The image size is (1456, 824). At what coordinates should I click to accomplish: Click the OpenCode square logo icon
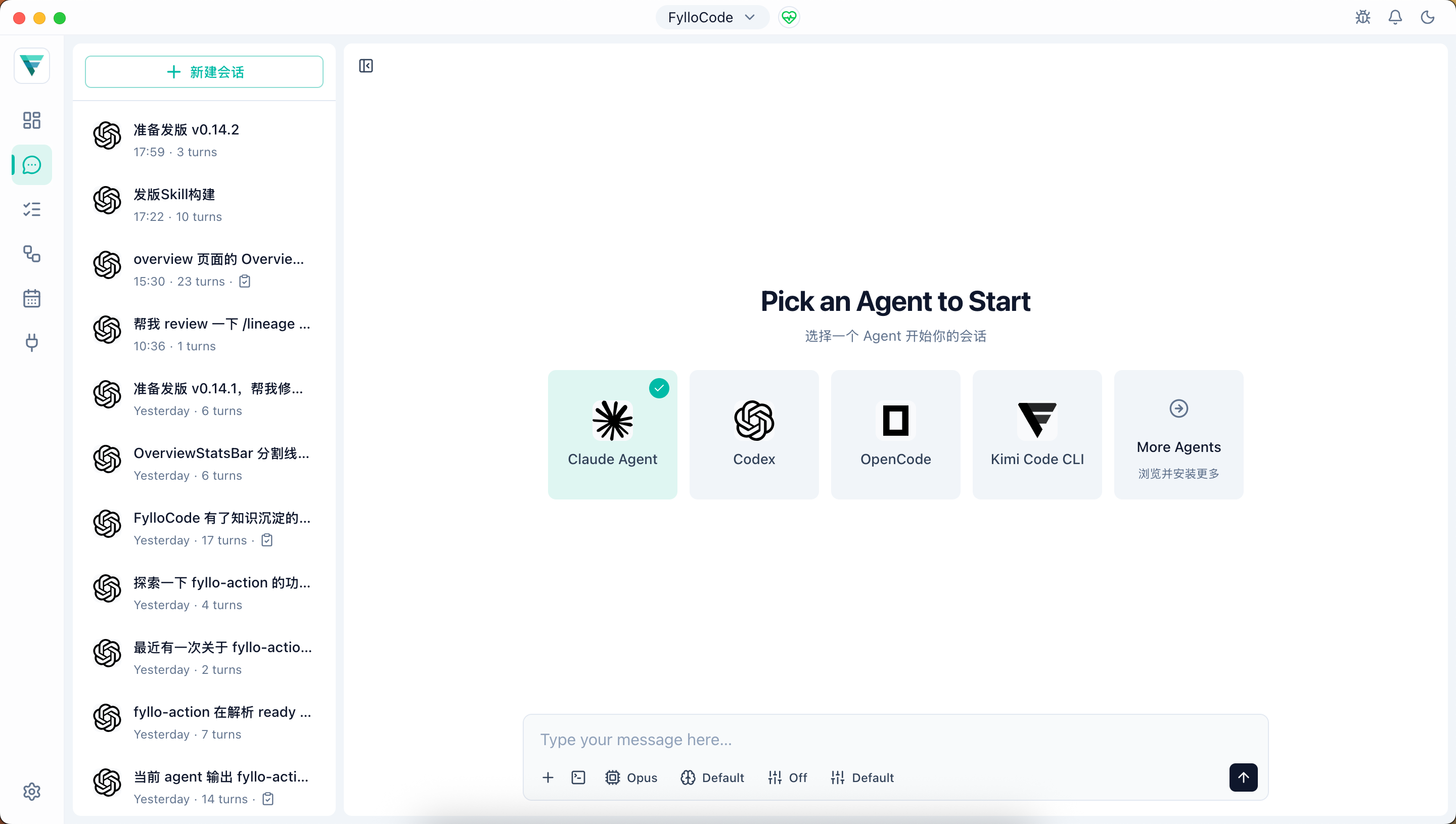coord(895,421)
